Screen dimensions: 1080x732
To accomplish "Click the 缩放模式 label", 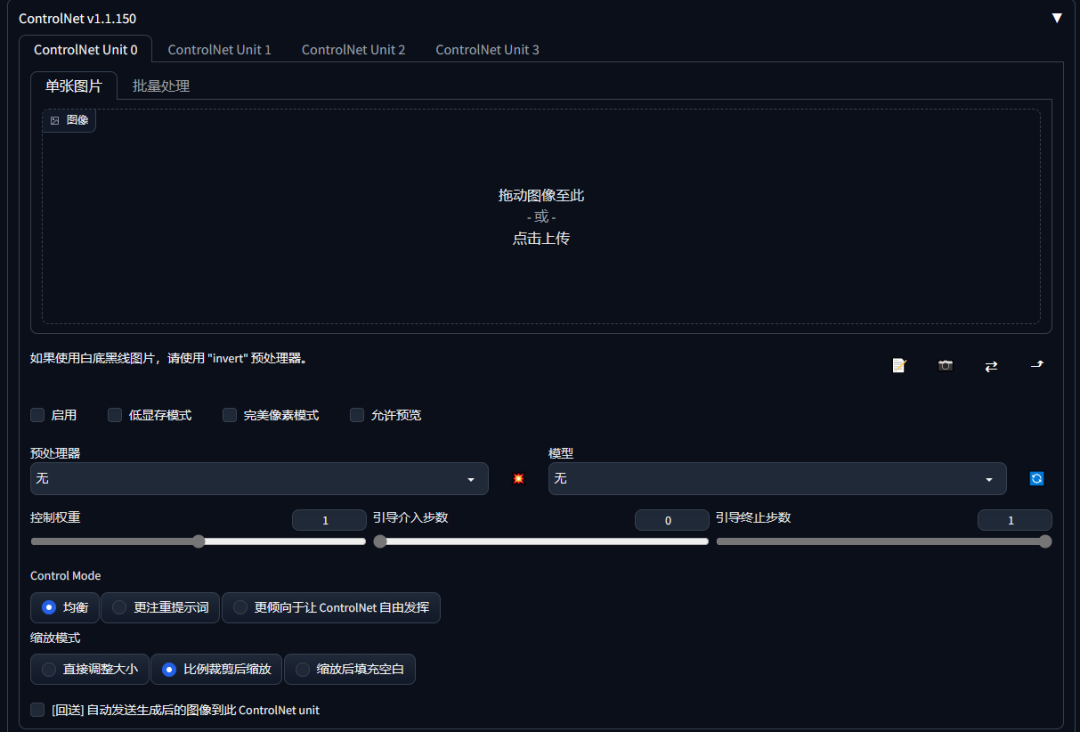I will click(55, 638).
